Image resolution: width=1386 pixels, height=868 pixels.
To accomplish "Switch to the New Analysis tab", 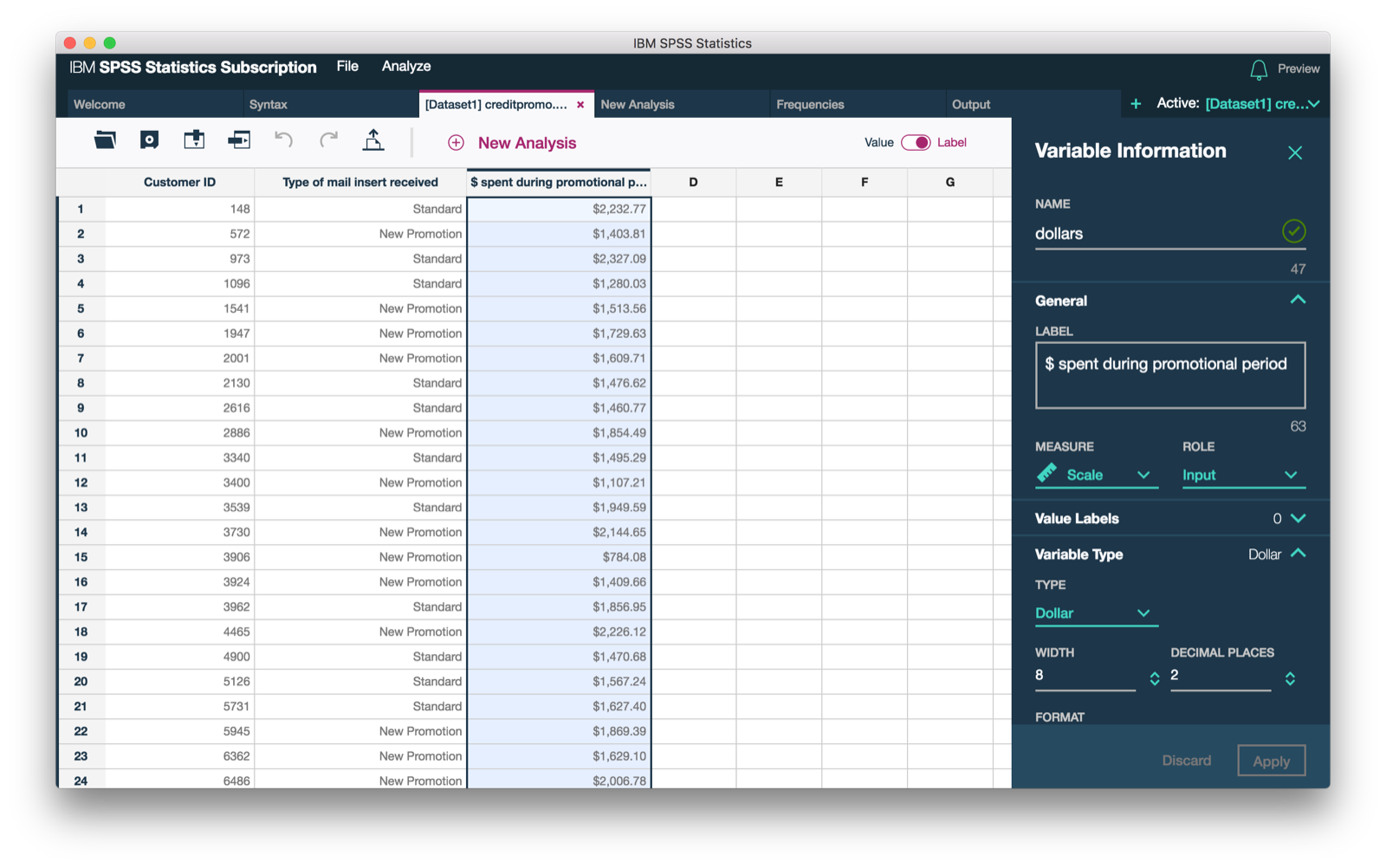I will click(682, 104).
